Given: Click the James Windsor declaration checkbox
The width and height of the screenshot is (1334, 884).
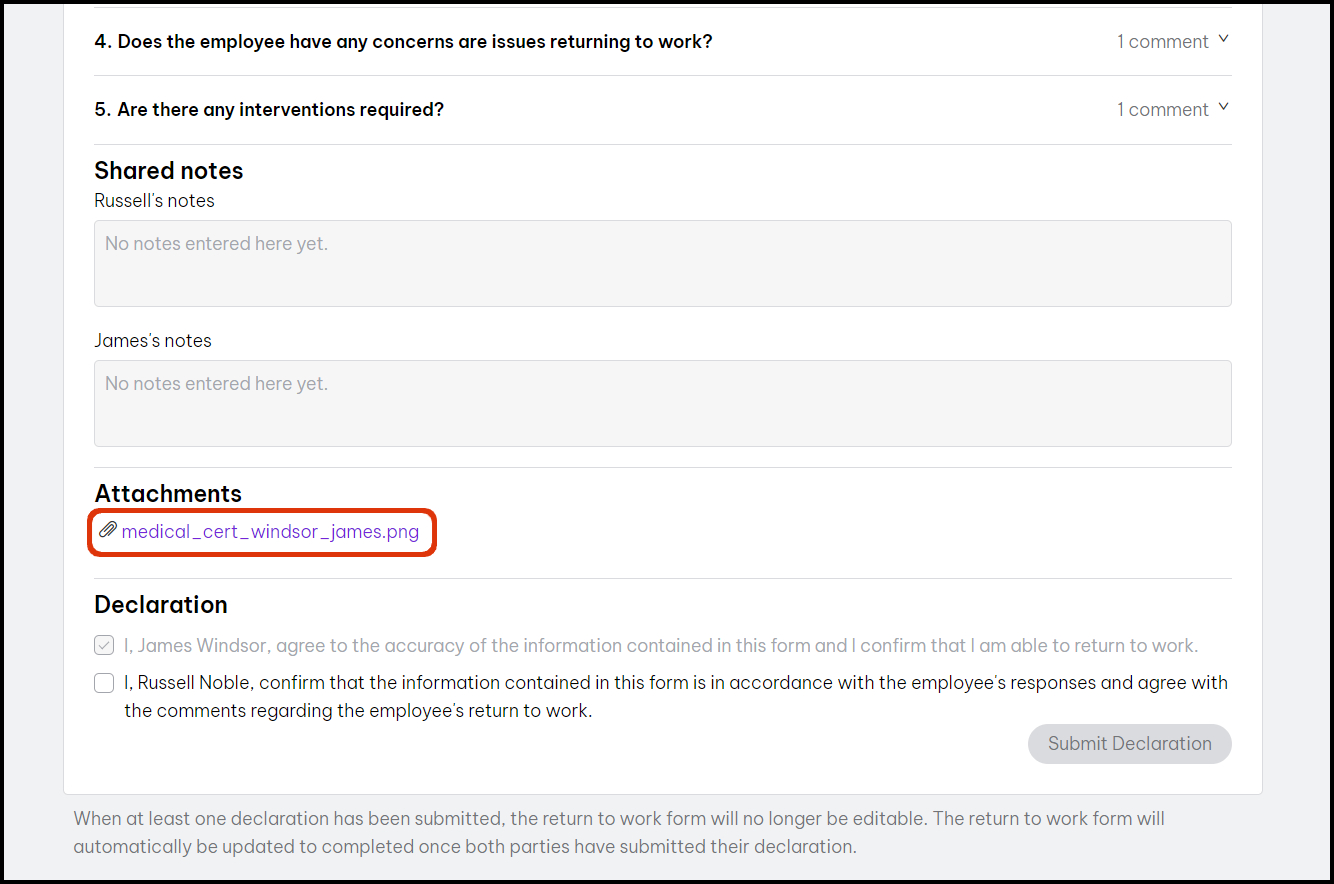Looking at the screenshot, I should (x=104, y=645).
